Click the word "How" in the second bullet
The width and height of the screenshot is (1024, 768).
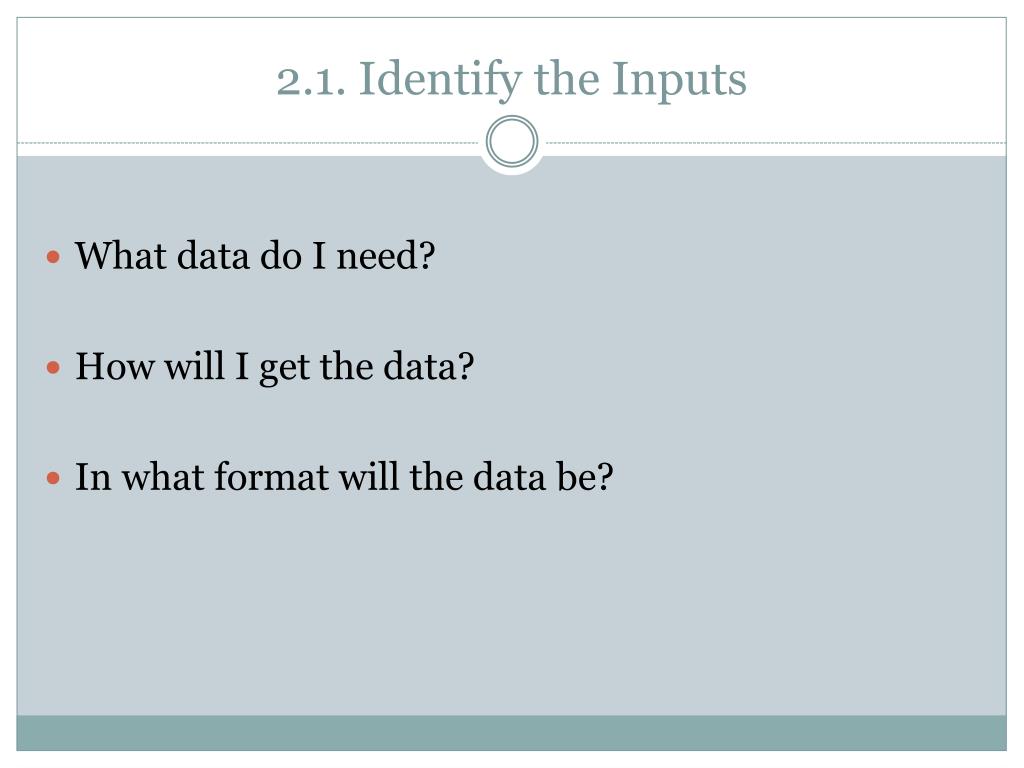tap(114, 366)
